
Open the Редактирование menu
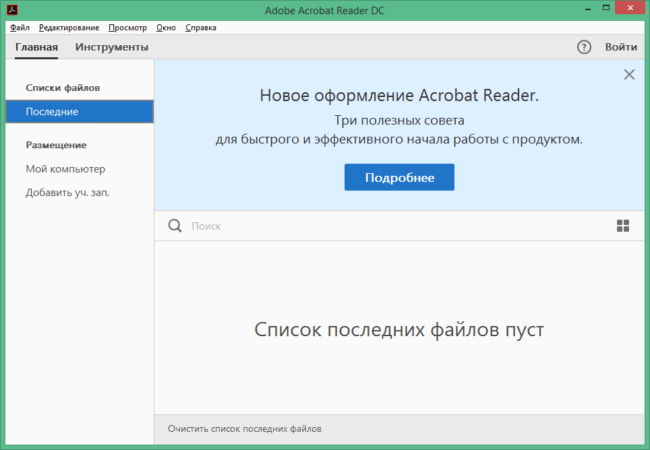(69, 28)
